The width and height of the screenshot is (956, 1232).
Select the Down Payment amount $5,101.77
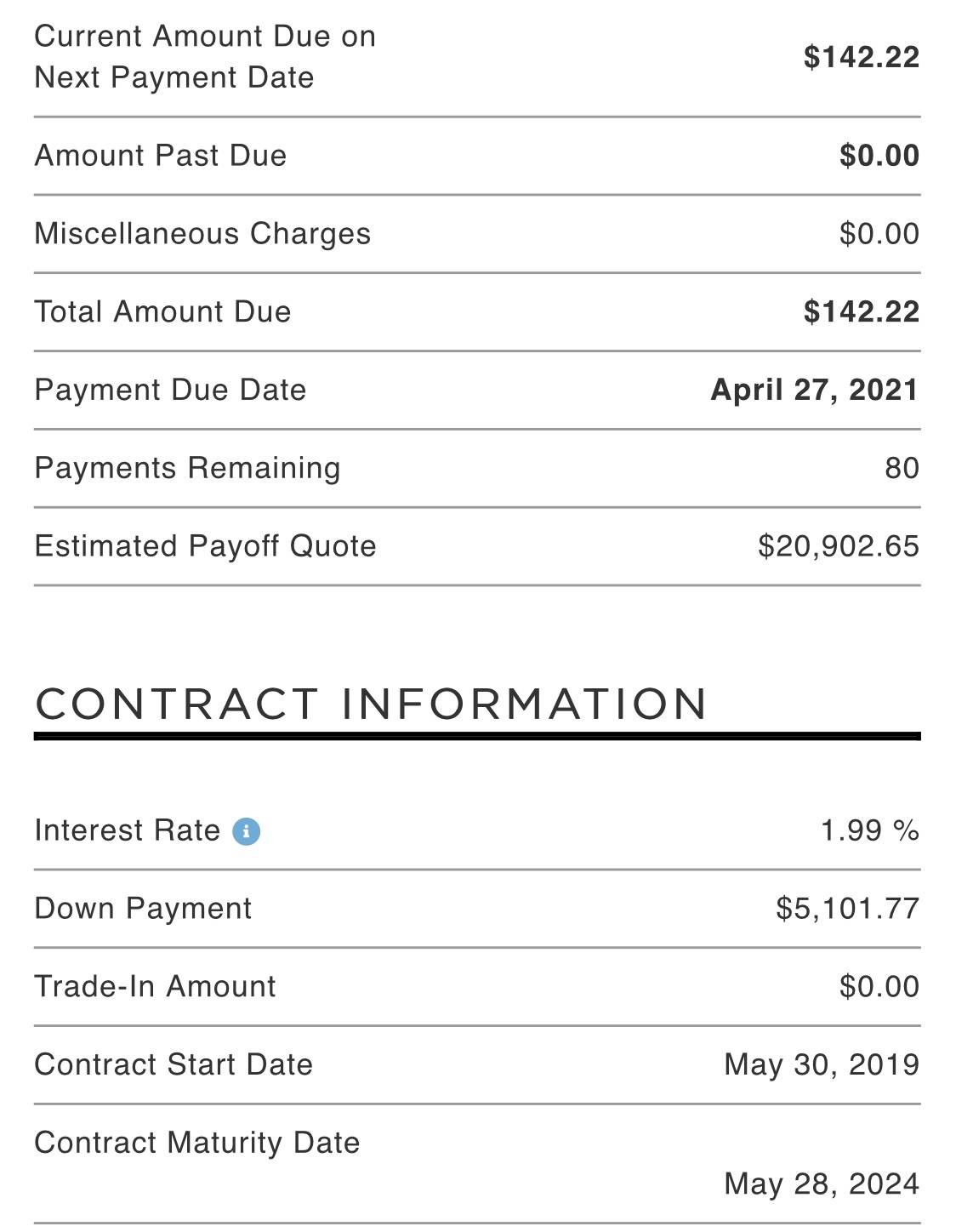click(x=848, y=909)
